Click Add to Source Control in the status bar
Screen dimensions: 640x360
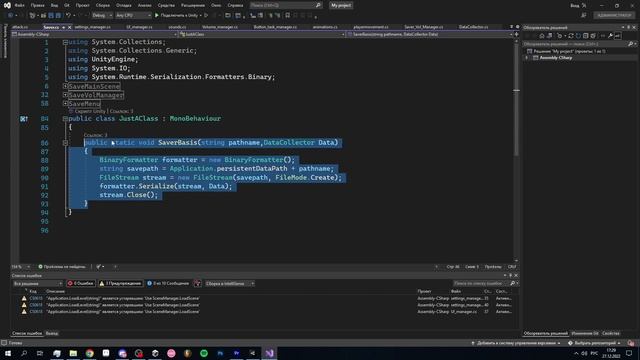click(516, 343)
